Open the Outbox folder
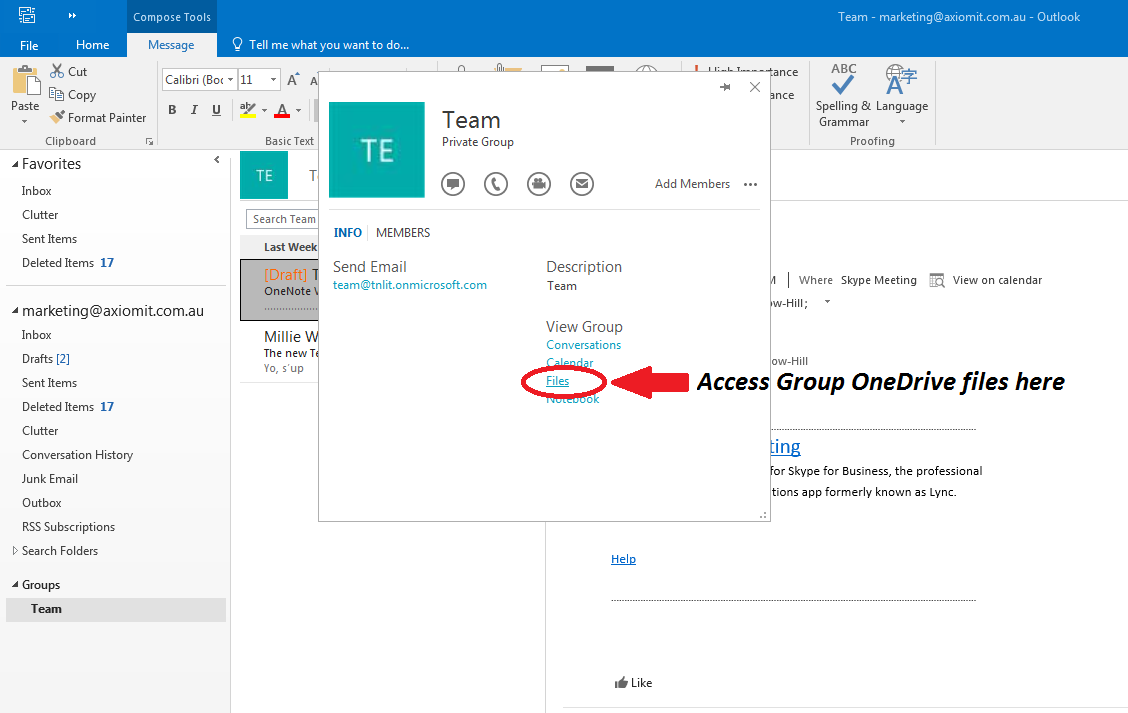The width and height of the screenshot is (1128, 713). click(42, 503)
